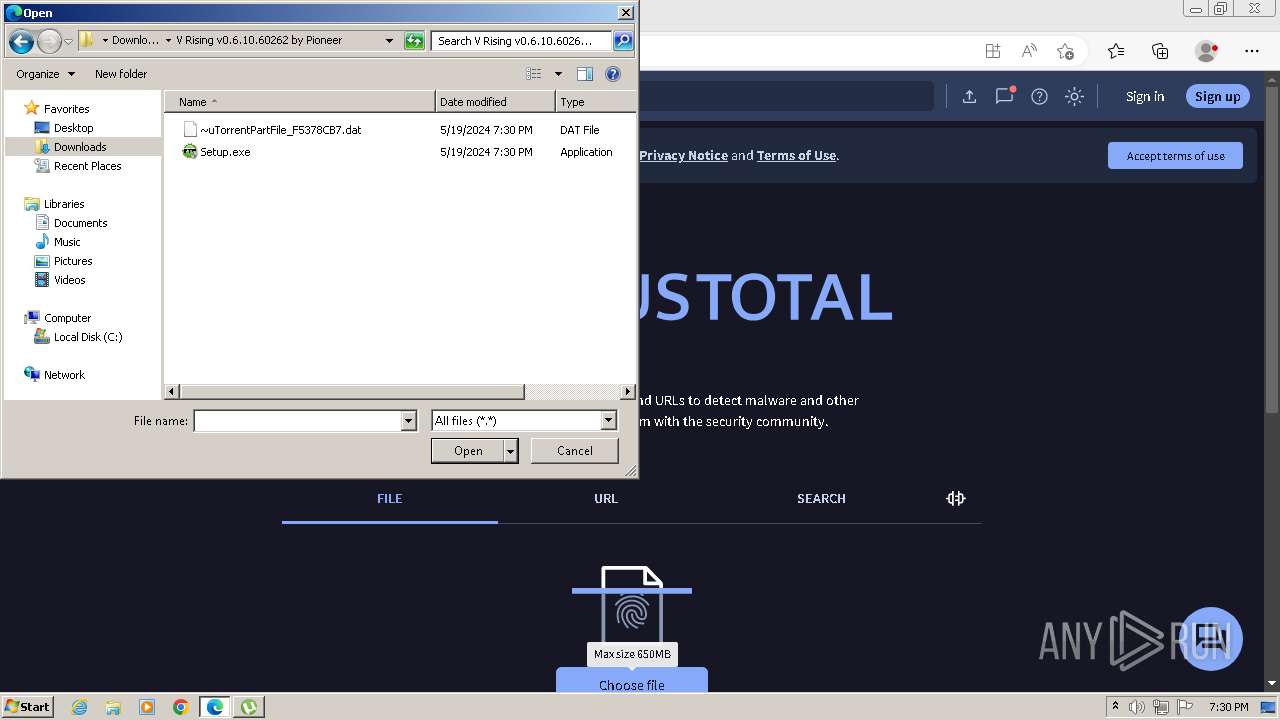Open File Explorer from taskbar
This screenshot has width=1280, height=720.
pyautogui.click(x=113, y=707)
